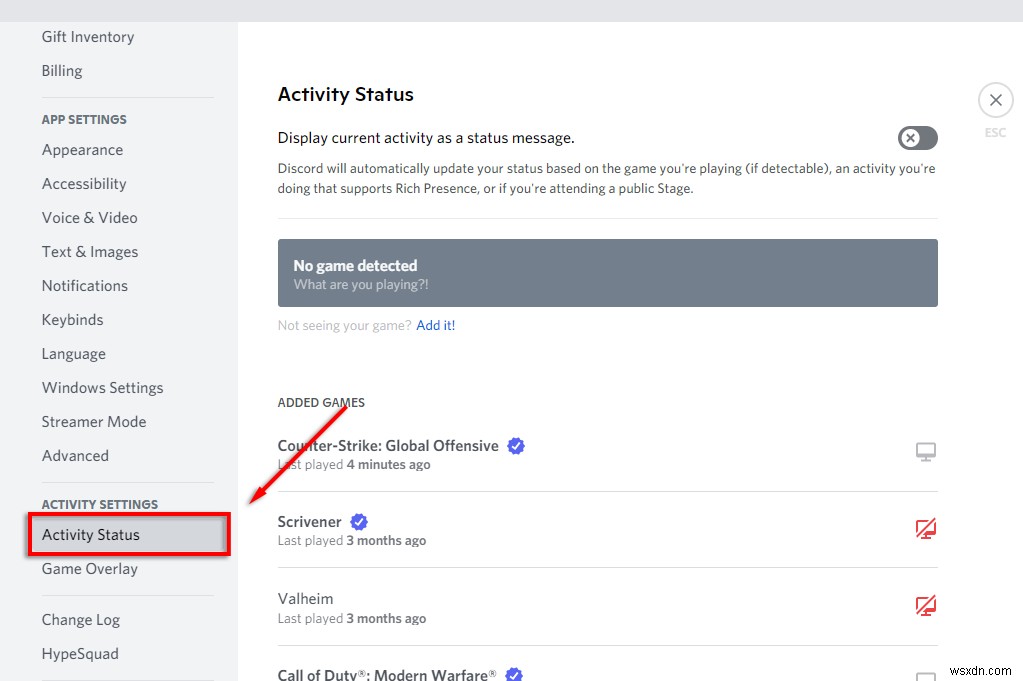
Task: Click the verified badge next to Scrivener
Action: point(358,521)
